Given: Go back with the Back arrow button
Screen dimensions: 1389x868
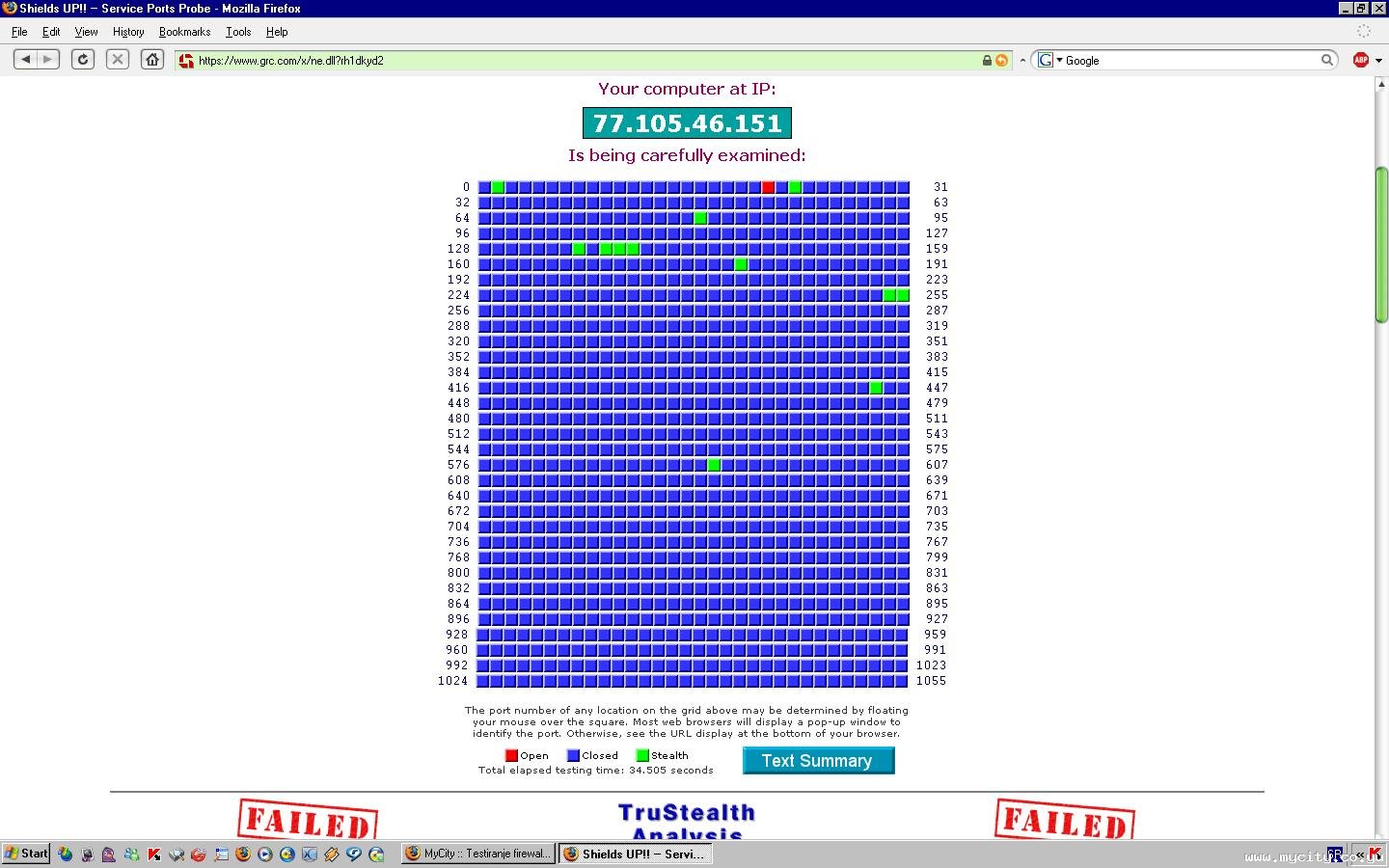Looking at the screenshot, I should (25, 60).
